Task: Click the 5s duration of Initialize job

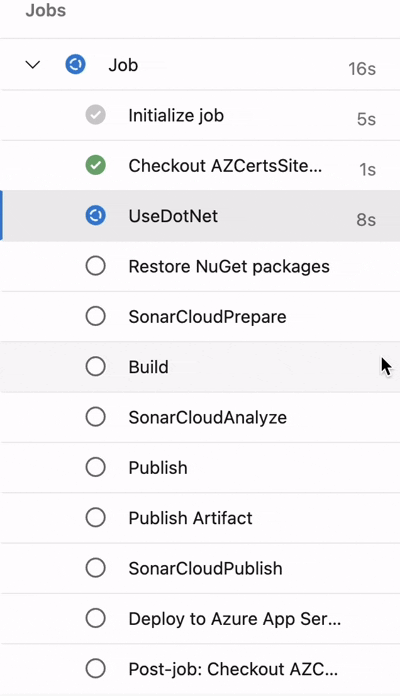Action: (366, 119)
